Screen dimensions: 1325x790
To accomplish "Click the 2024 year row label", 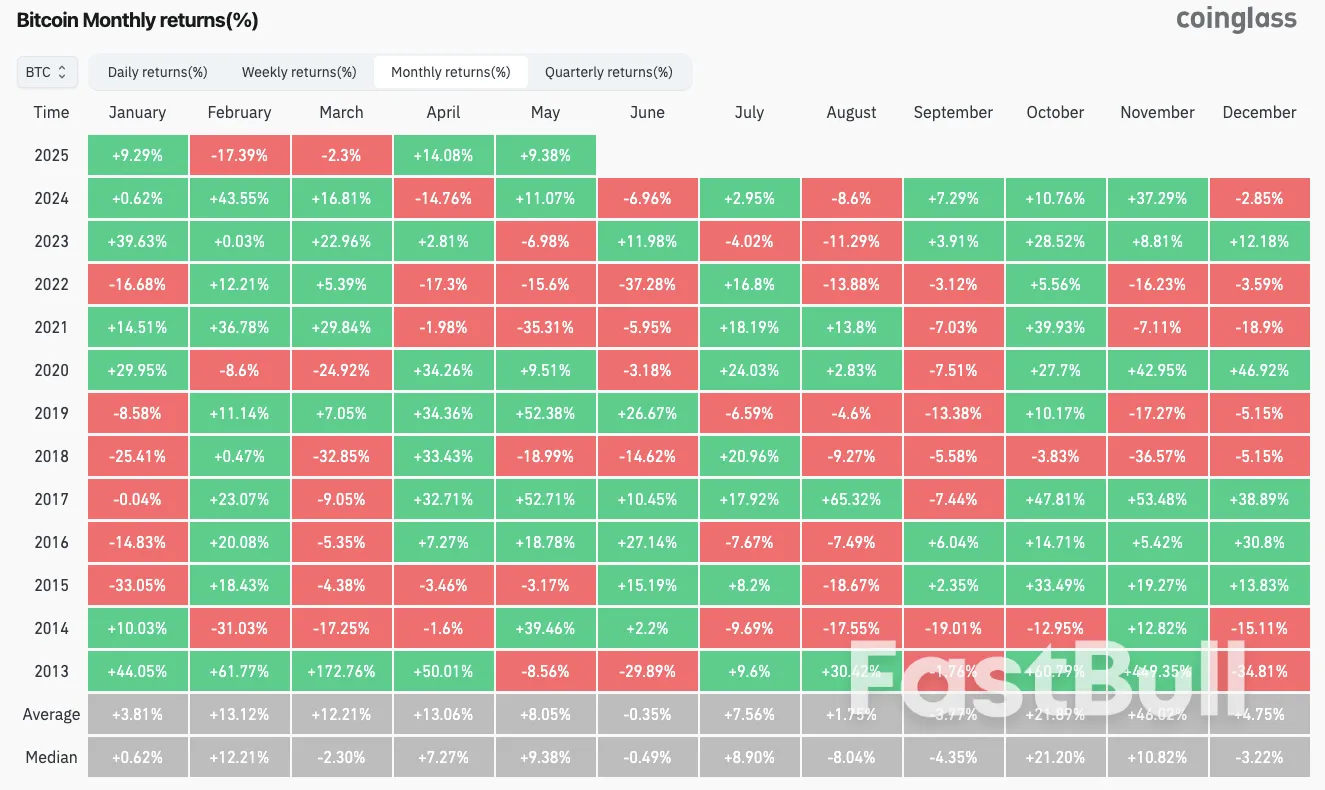I will (x=51, y=198).
